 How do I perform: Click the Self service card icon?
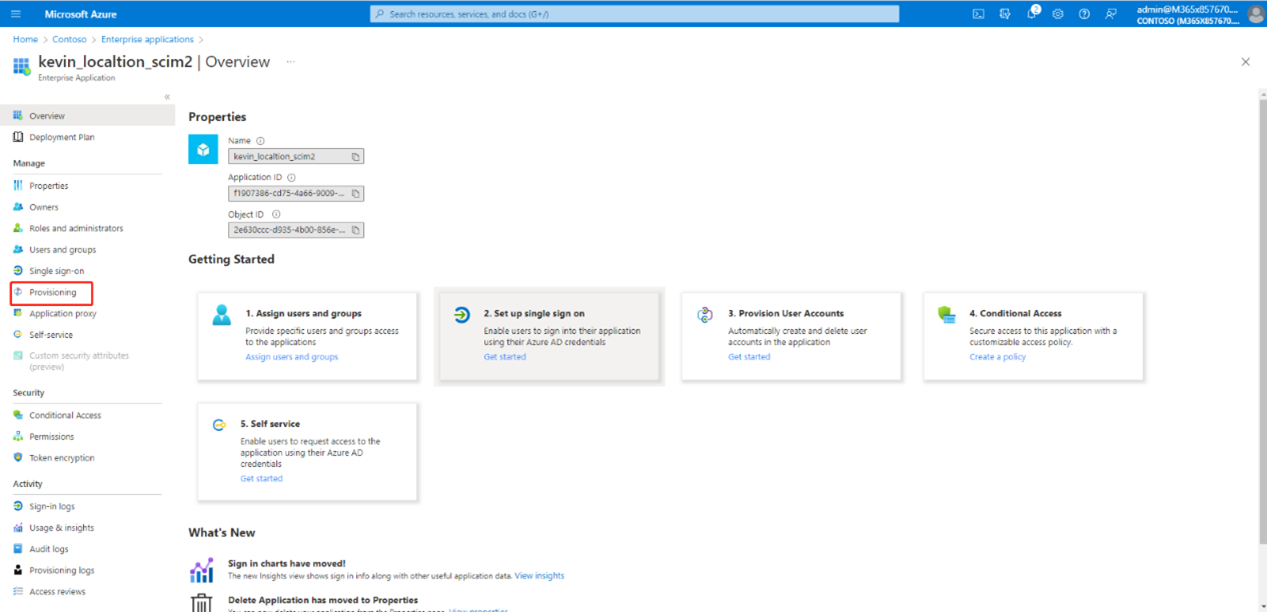click(x=220, y=425)
